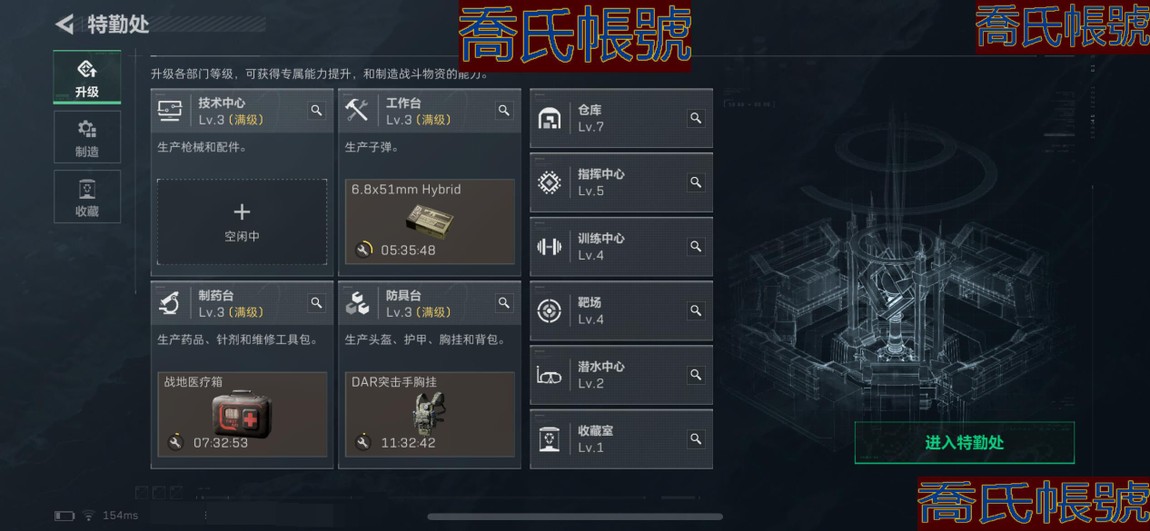Open 防具台 details with magnifier icon

pyautogui.click(x=504, y=303)
